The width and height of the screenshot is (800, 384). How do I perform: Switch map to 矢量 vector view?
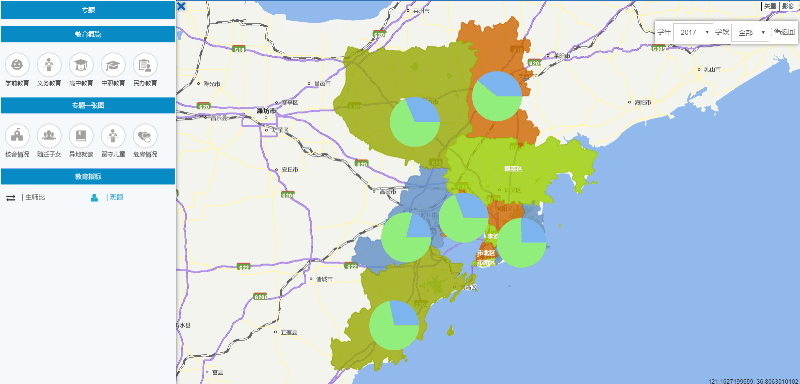tap(770, 6)
